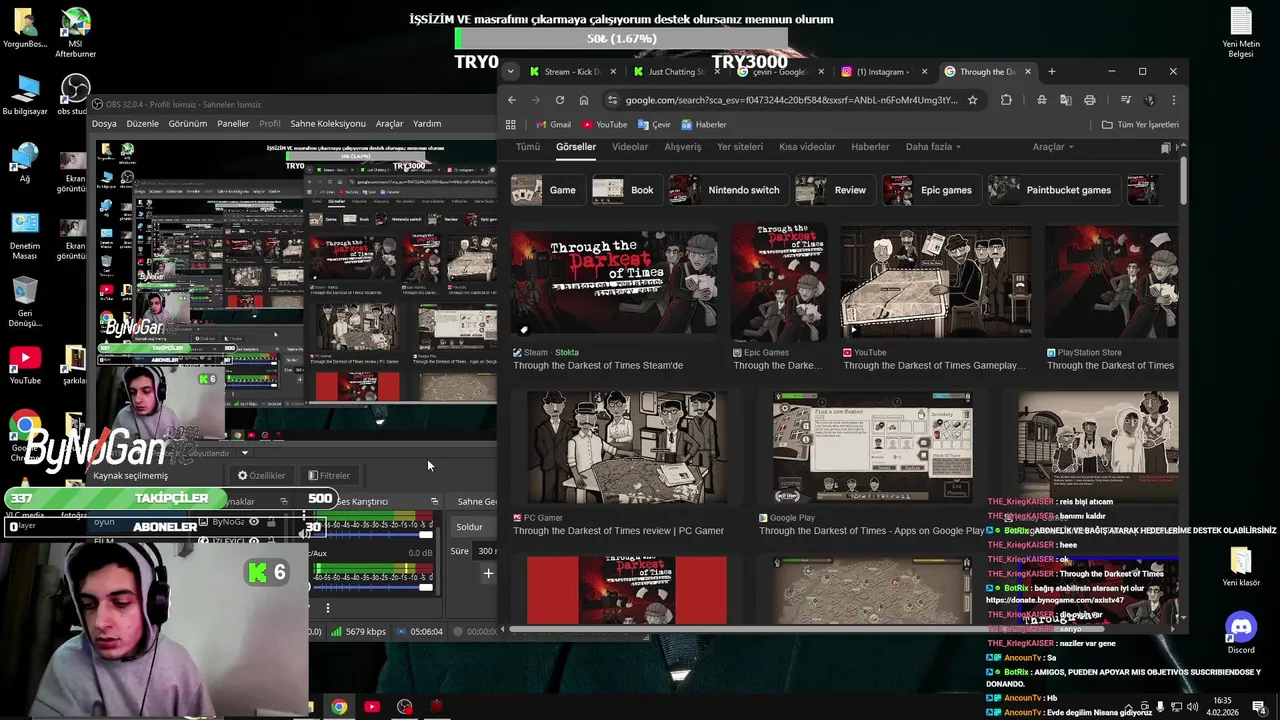The width and height of the screenshot is (1280, 720).
Task: Open Chrome media control icon
Action: tap(1126, 100)
